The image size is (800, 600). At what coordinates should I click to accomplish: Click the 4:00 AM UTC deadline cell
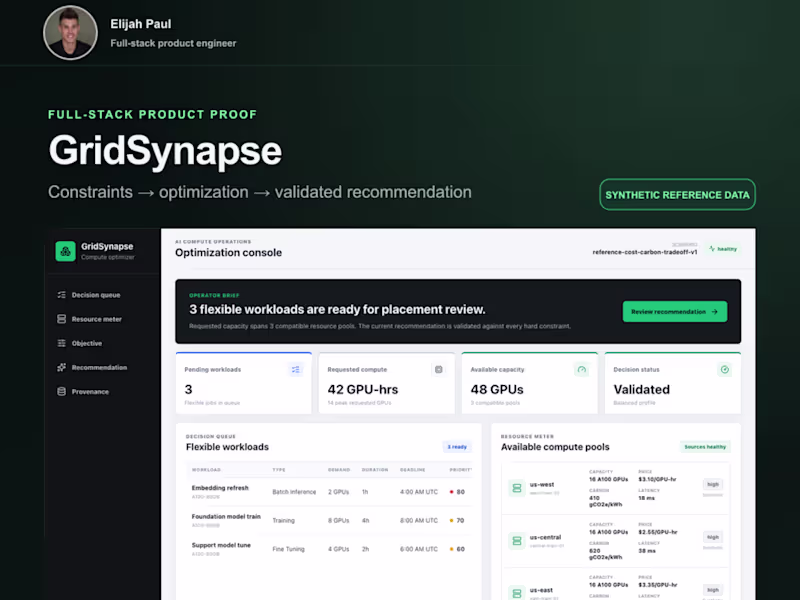click(419, 492)
